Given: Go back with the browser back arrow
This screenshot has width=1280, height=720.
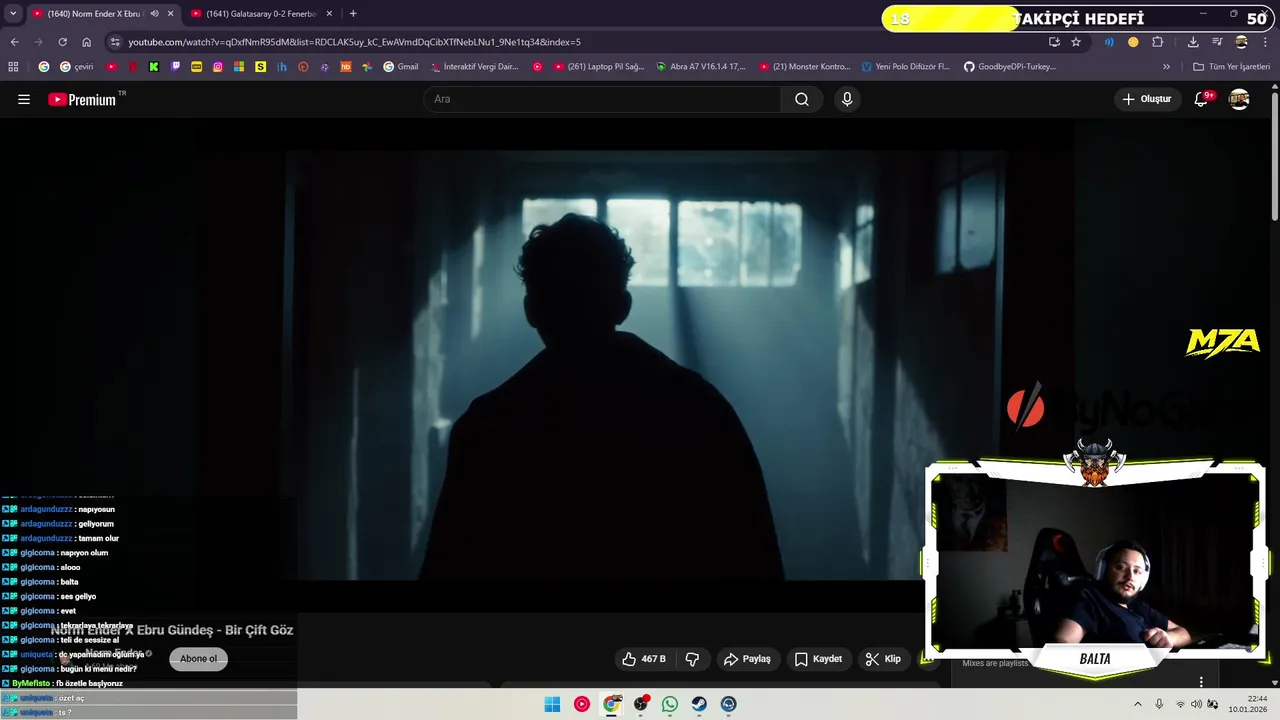Looking at the screenshot, I should (14, 42).
